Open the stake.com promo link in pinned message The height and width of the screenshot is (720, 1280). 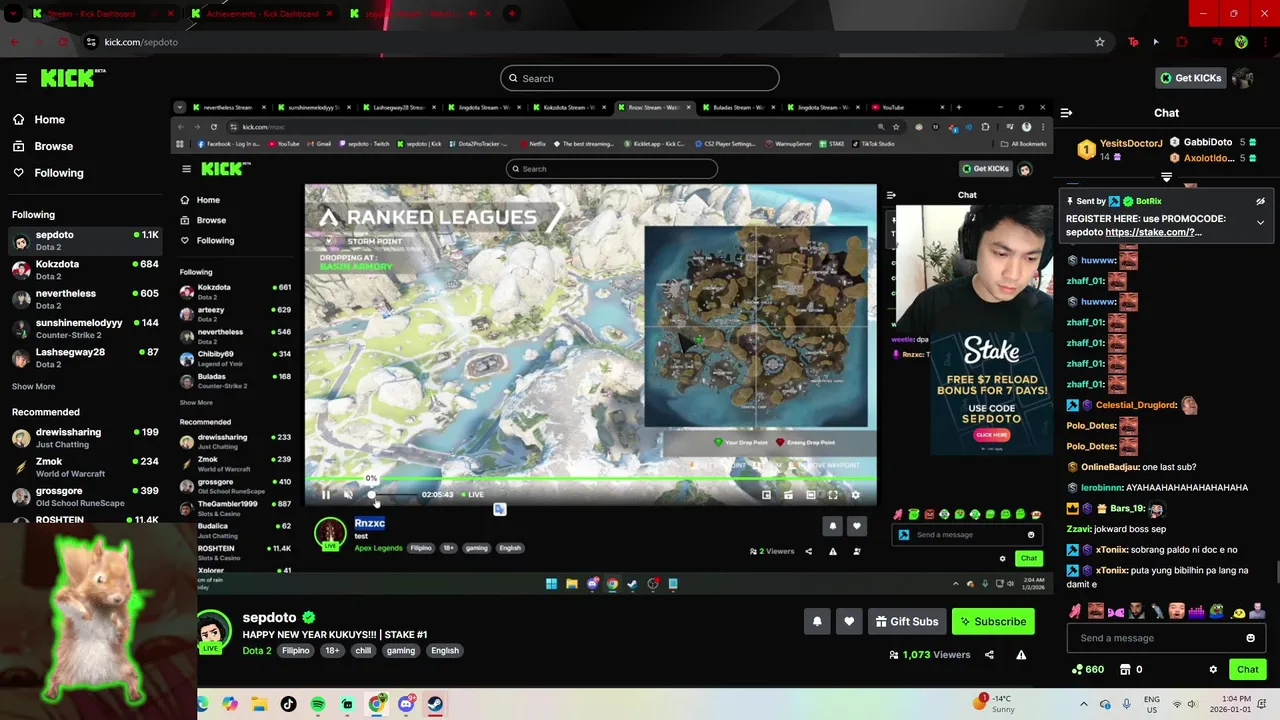[1153, 232]
